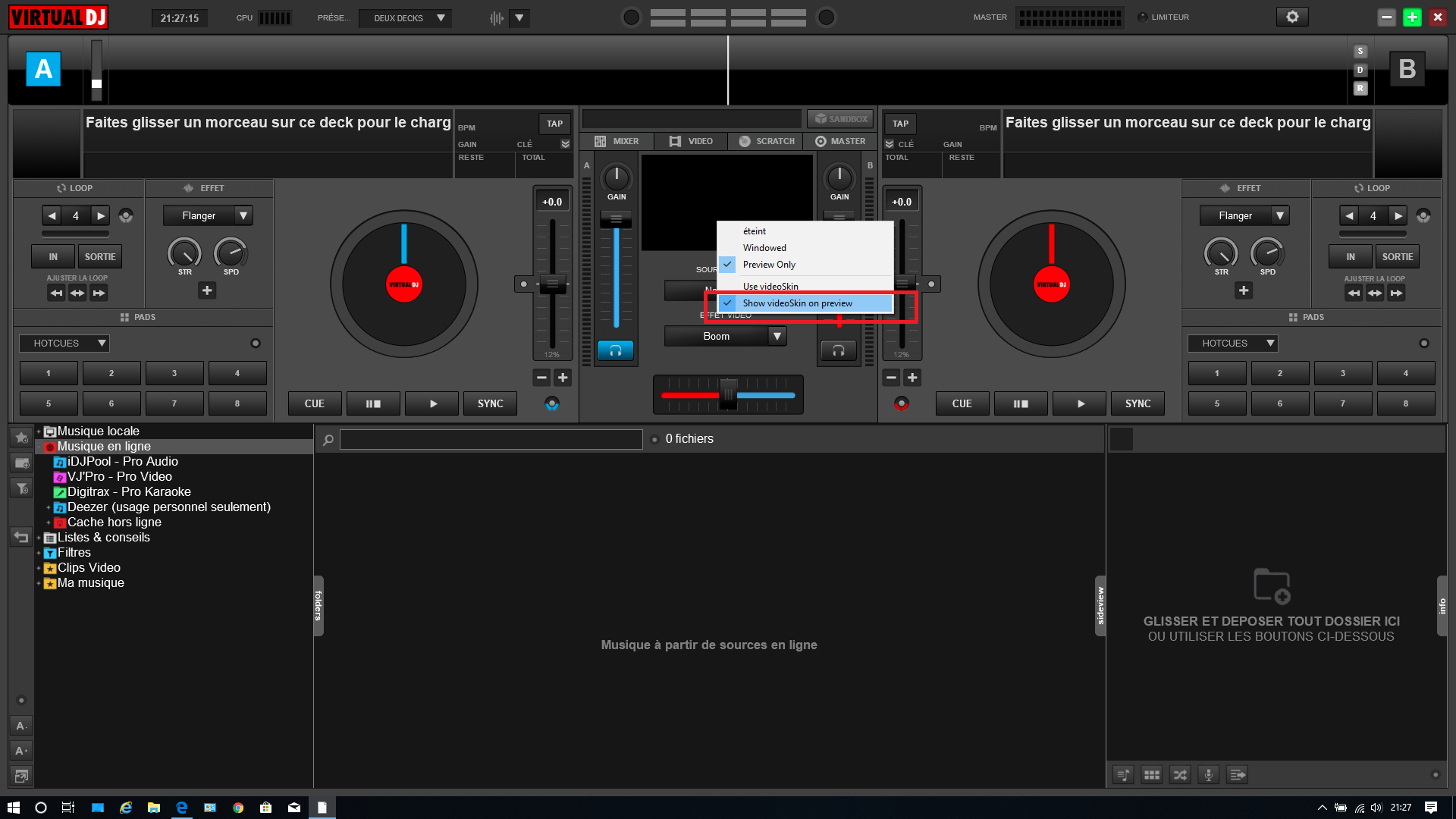Click the deck A blue vinyl mode icon
Viewport: 1456px width, 819px height.
tap(552, 403)
